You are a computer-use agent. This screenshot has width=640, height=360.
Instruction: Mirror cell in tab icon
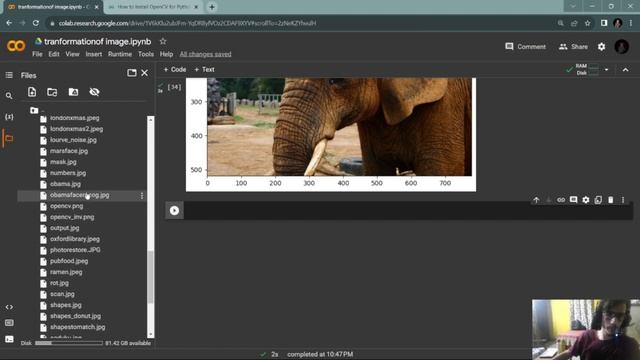(x=598, y=200)
